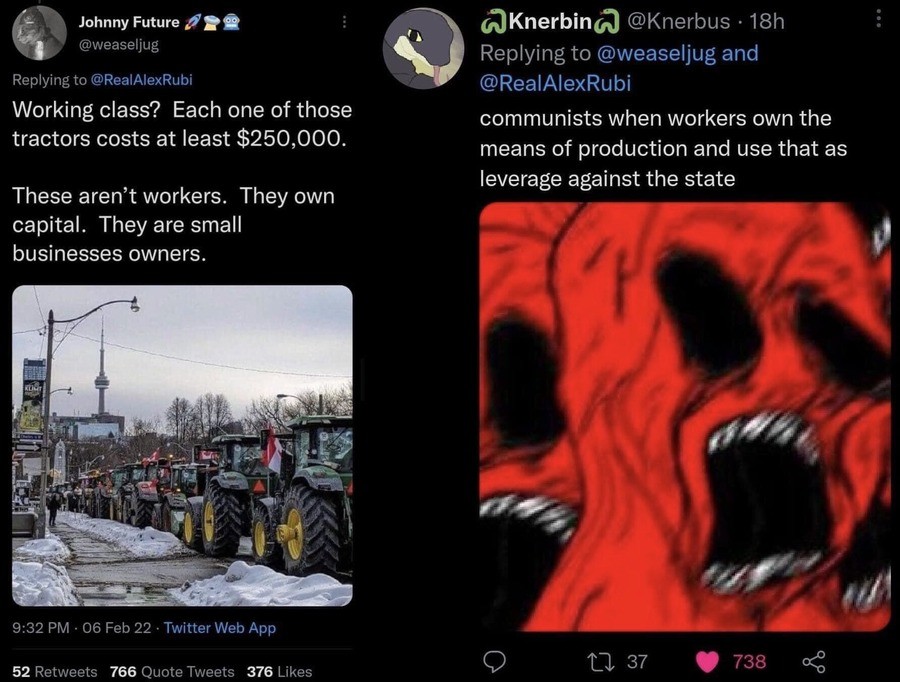
Task: Open @RealAlexRubi link in Johnny Future's reply
Action: (141, 80)
